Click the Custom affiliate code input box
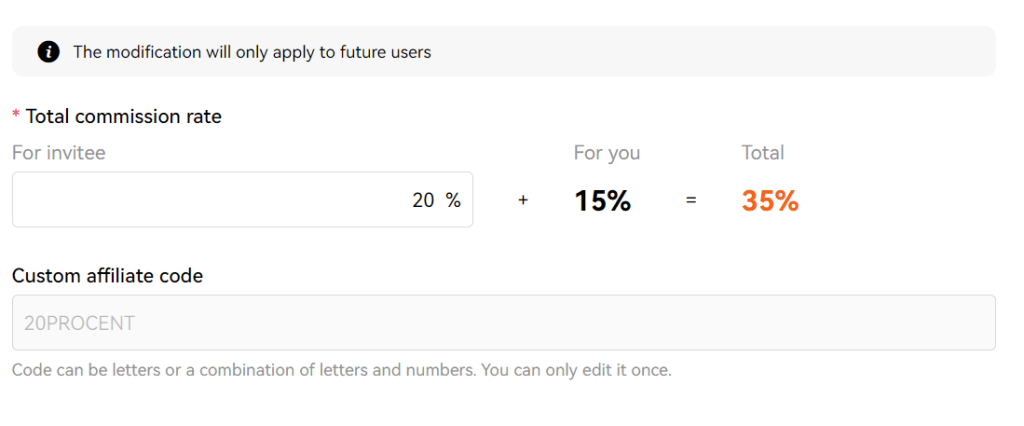 coord(504,323)
